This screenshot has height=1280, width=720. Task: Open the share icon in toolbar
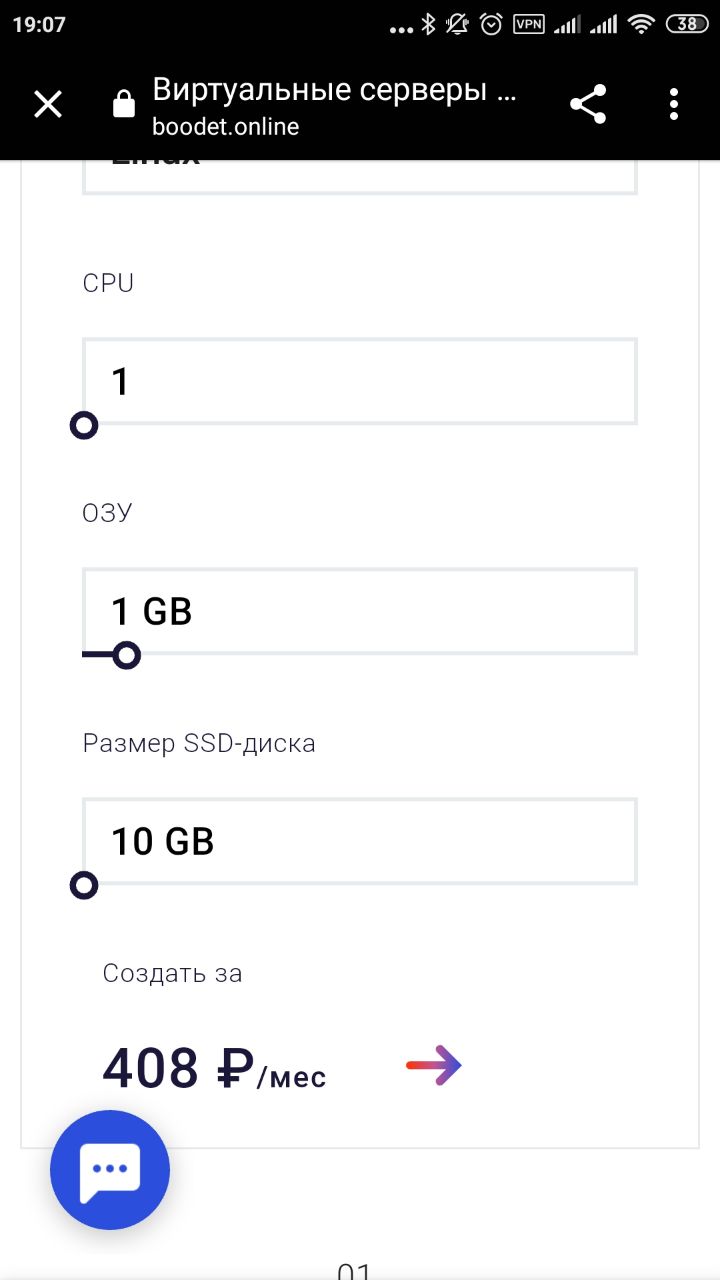(588, 104)
